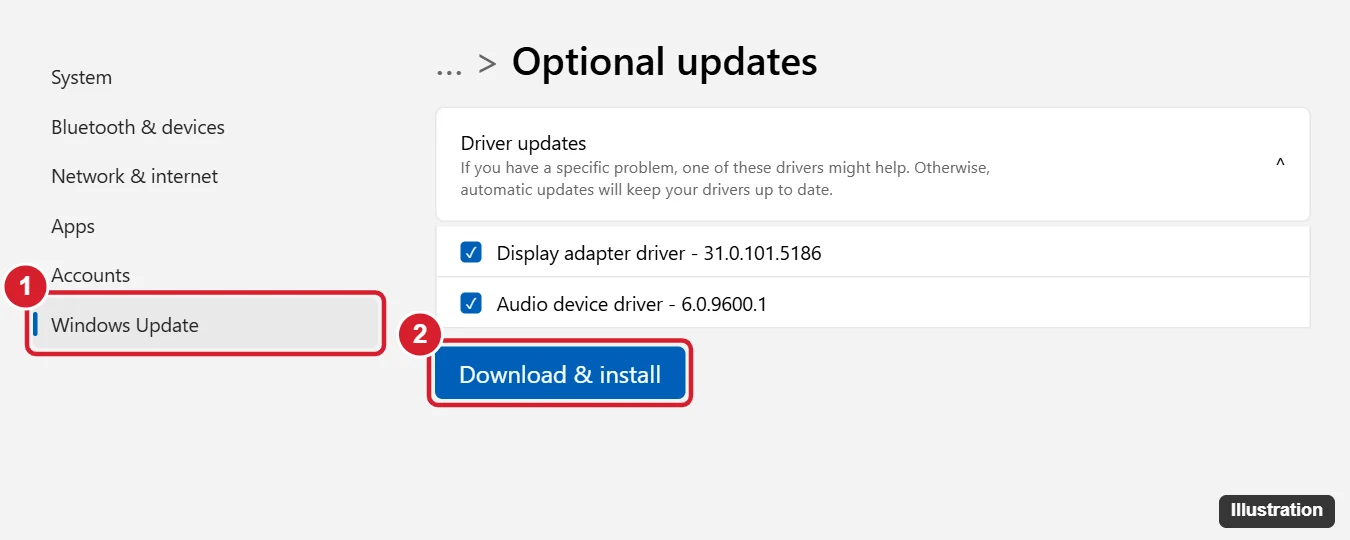The height and width of the screenshot is (540, 1350).
Task: Select the Apps category in sidebar
Action: pos(73,226)
